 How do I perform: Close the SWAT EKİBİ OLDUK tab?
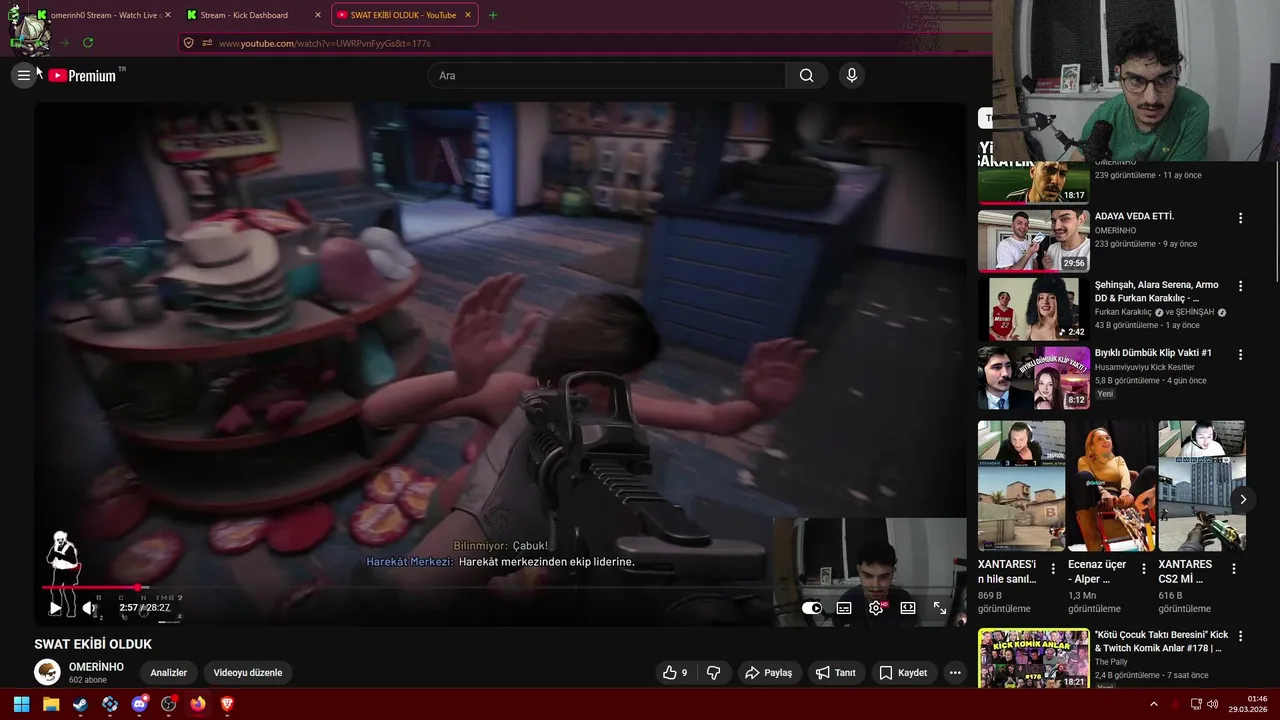(x=467, y=15)
